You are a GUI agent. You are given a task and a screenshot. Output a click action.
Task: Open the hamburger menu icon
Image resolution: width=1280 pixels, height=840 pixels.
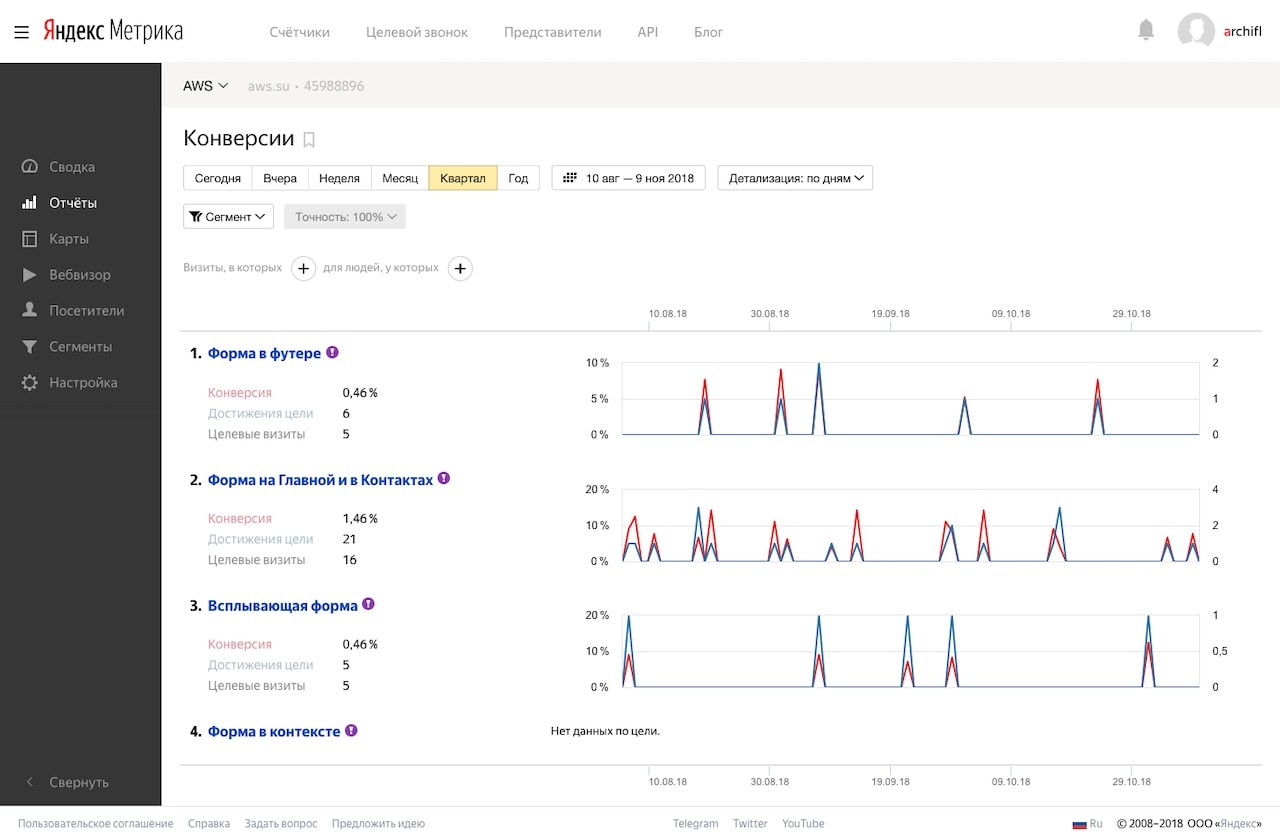[21, 31]
